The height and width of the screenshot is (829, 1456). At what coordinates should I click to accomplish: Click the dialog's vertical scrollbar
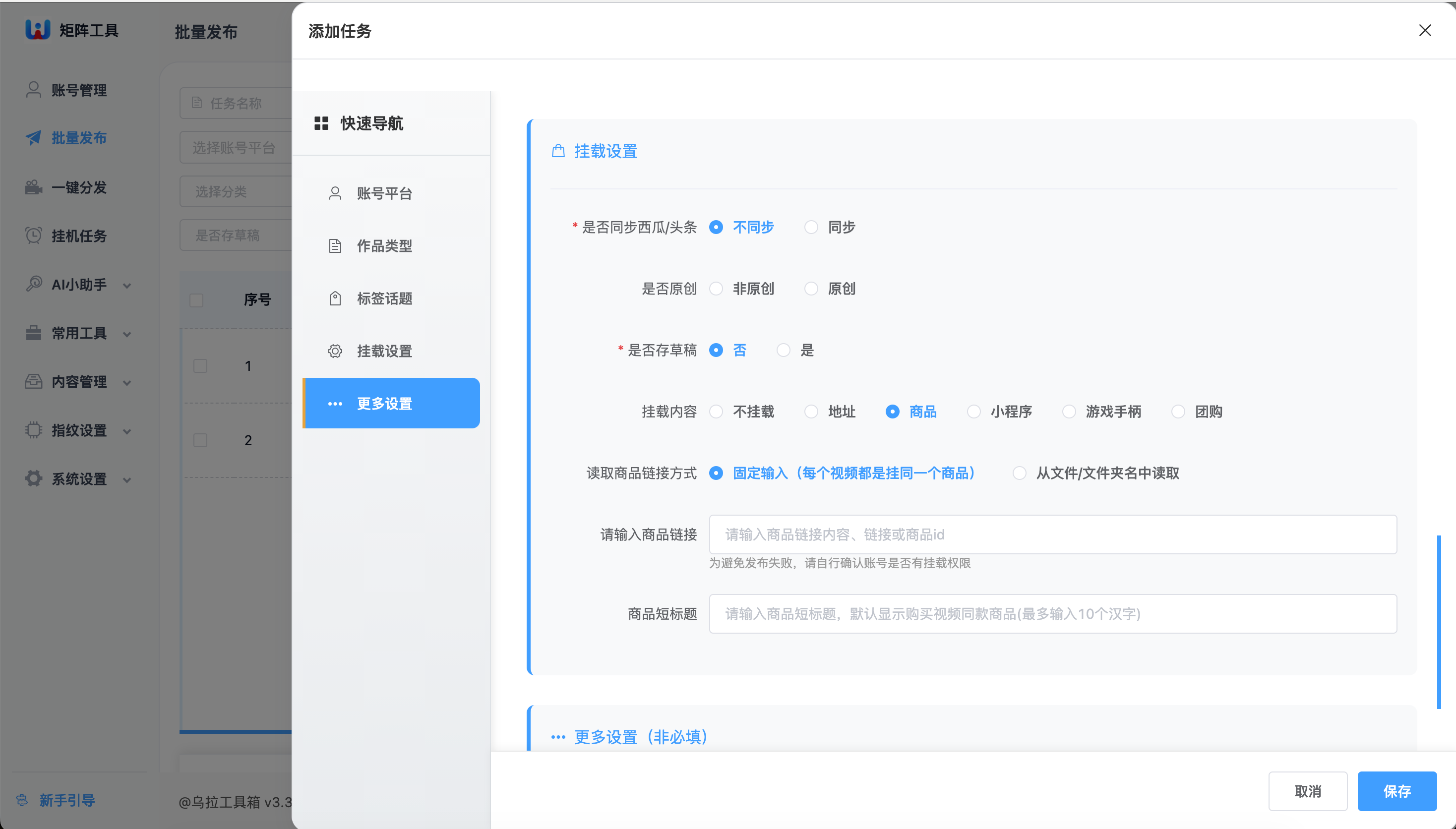click(x=1439, y=622)
